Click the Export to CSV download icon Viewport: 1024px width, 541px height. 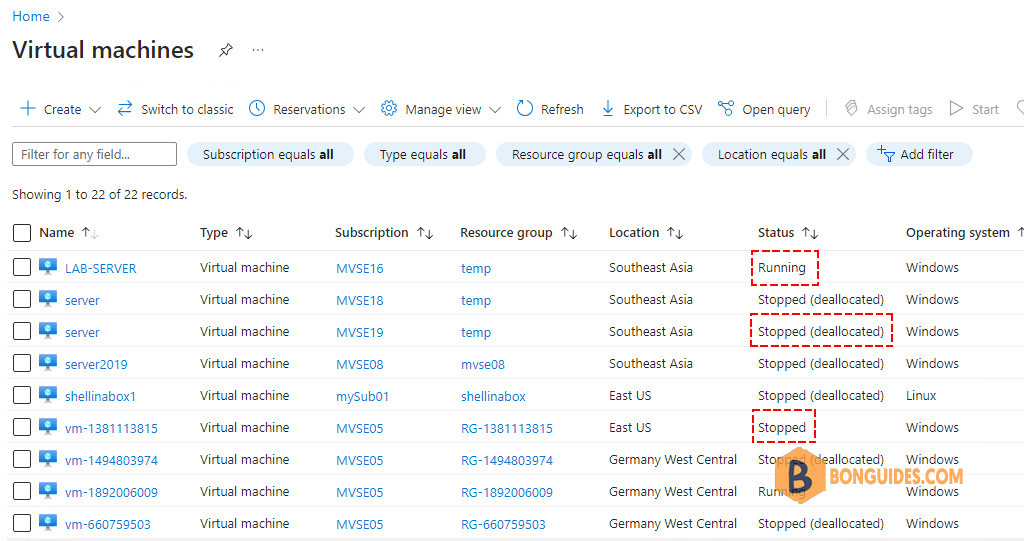pyautogui.click(x=607, y=108)
